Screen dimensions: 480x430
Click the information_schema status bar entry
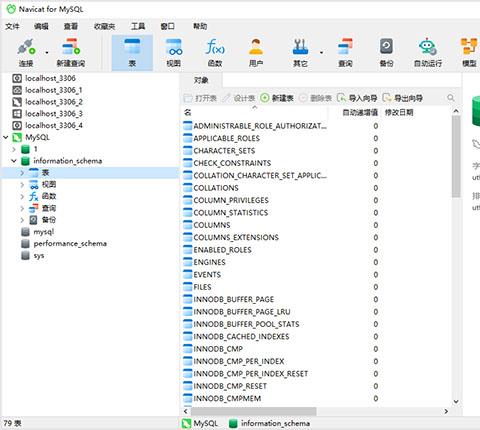tap(270, 423)
